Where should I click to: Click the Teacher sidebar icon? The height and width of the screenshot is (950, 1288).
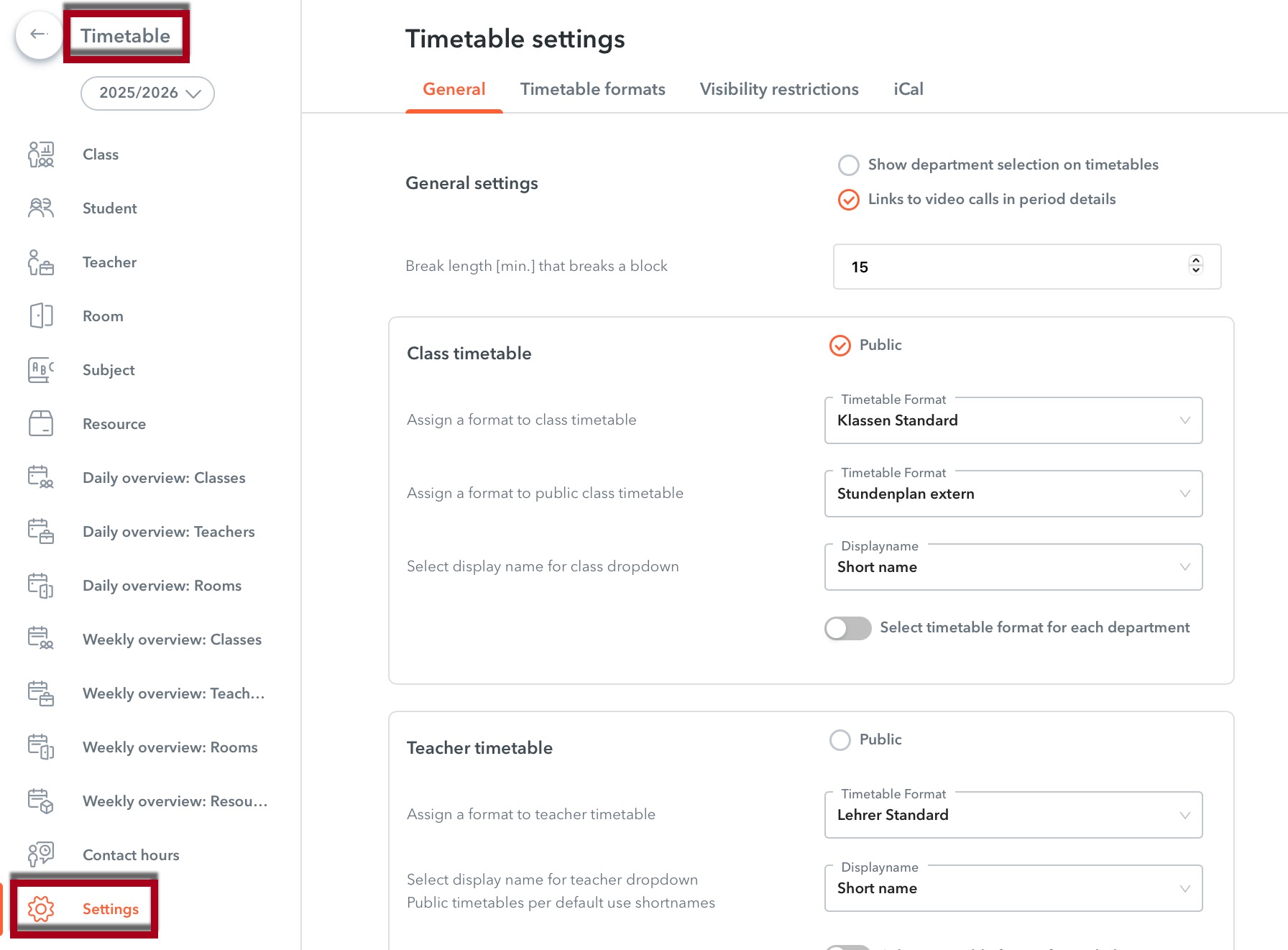(41, 262)
